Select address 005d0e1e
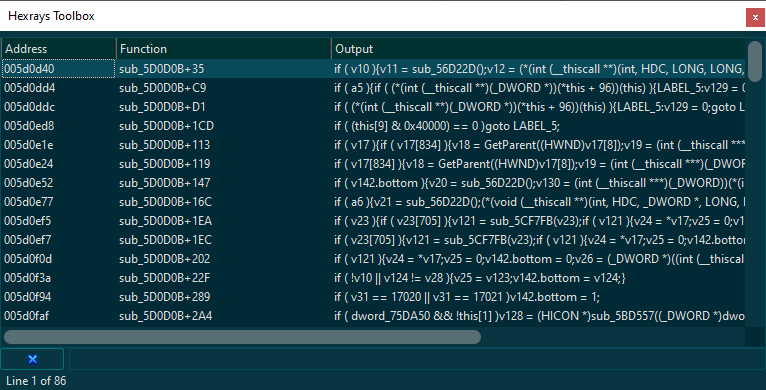 point(29,145)
